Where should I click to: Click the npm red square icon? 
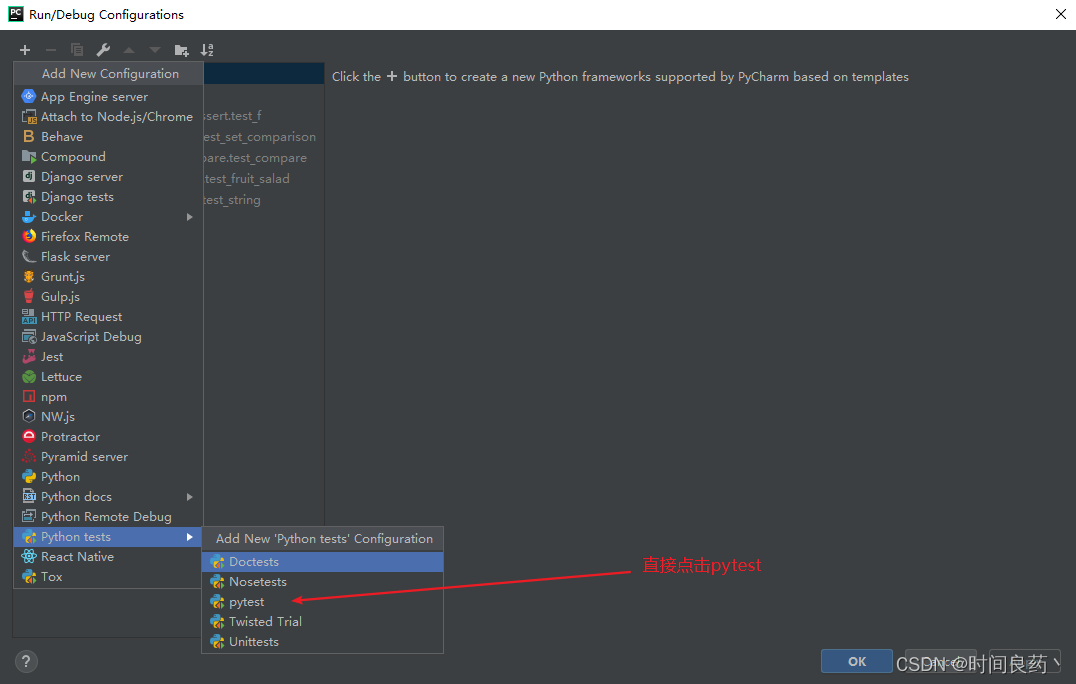(29, 397)
